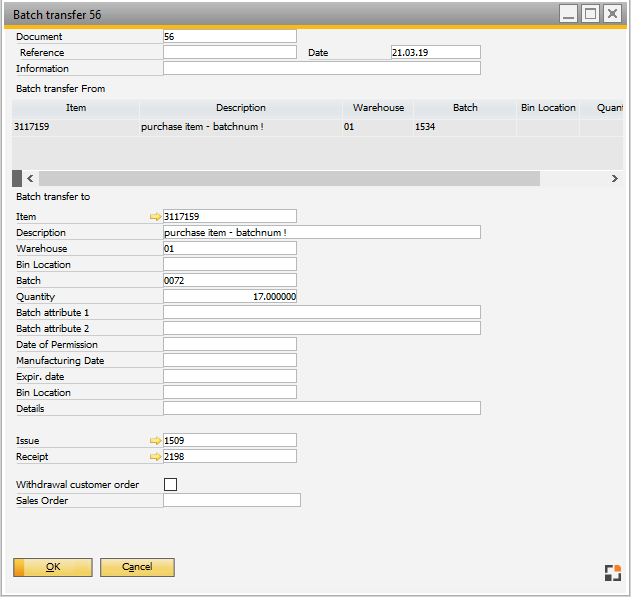Open the Receipt document link arrow
The height and width of the screenshot is (597, 631).
(x=155, y=456)
